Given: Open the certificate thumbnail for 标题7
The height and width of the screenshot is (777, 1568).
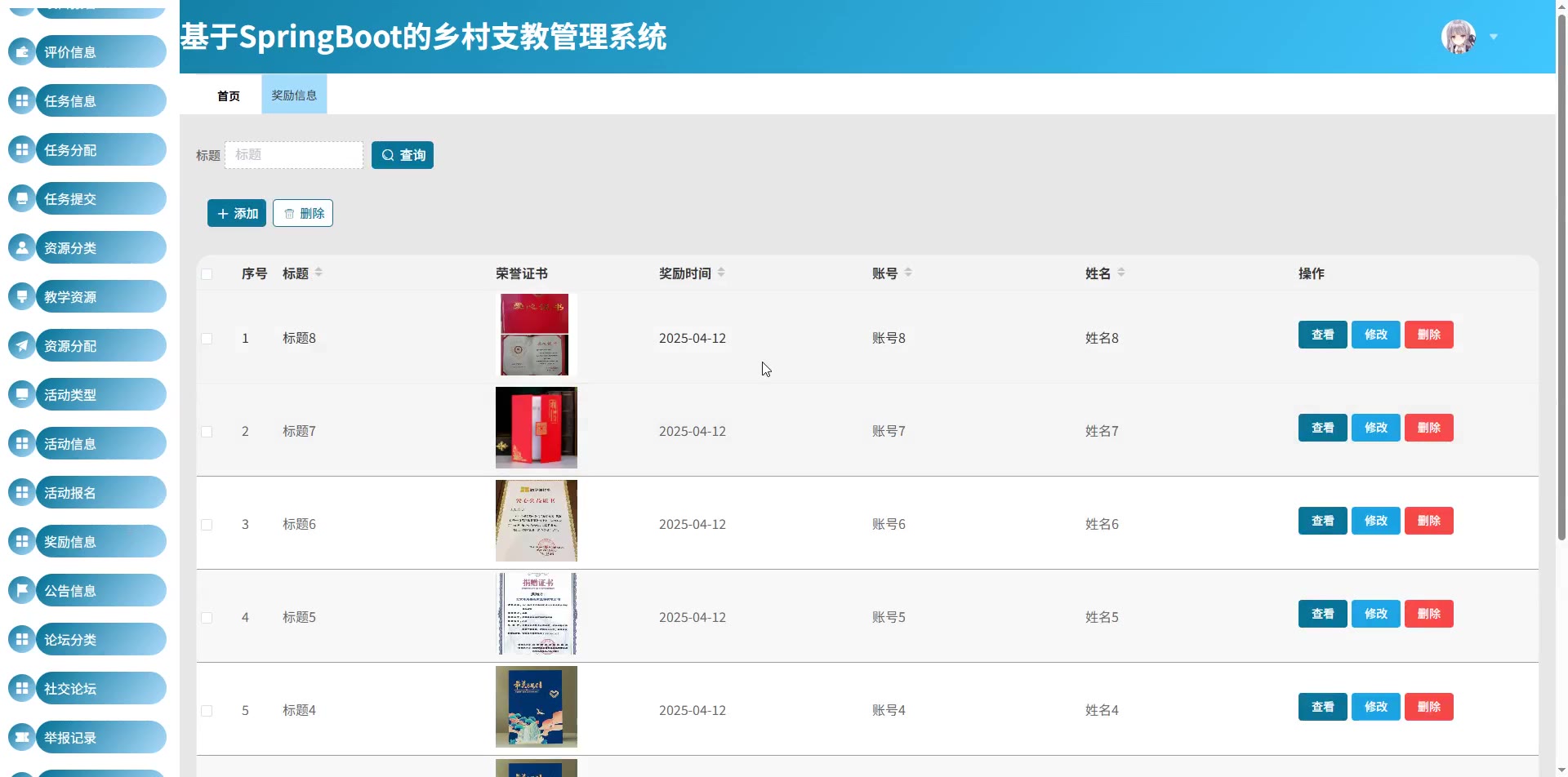Looking at the screenshot, I should click(537, 428).
